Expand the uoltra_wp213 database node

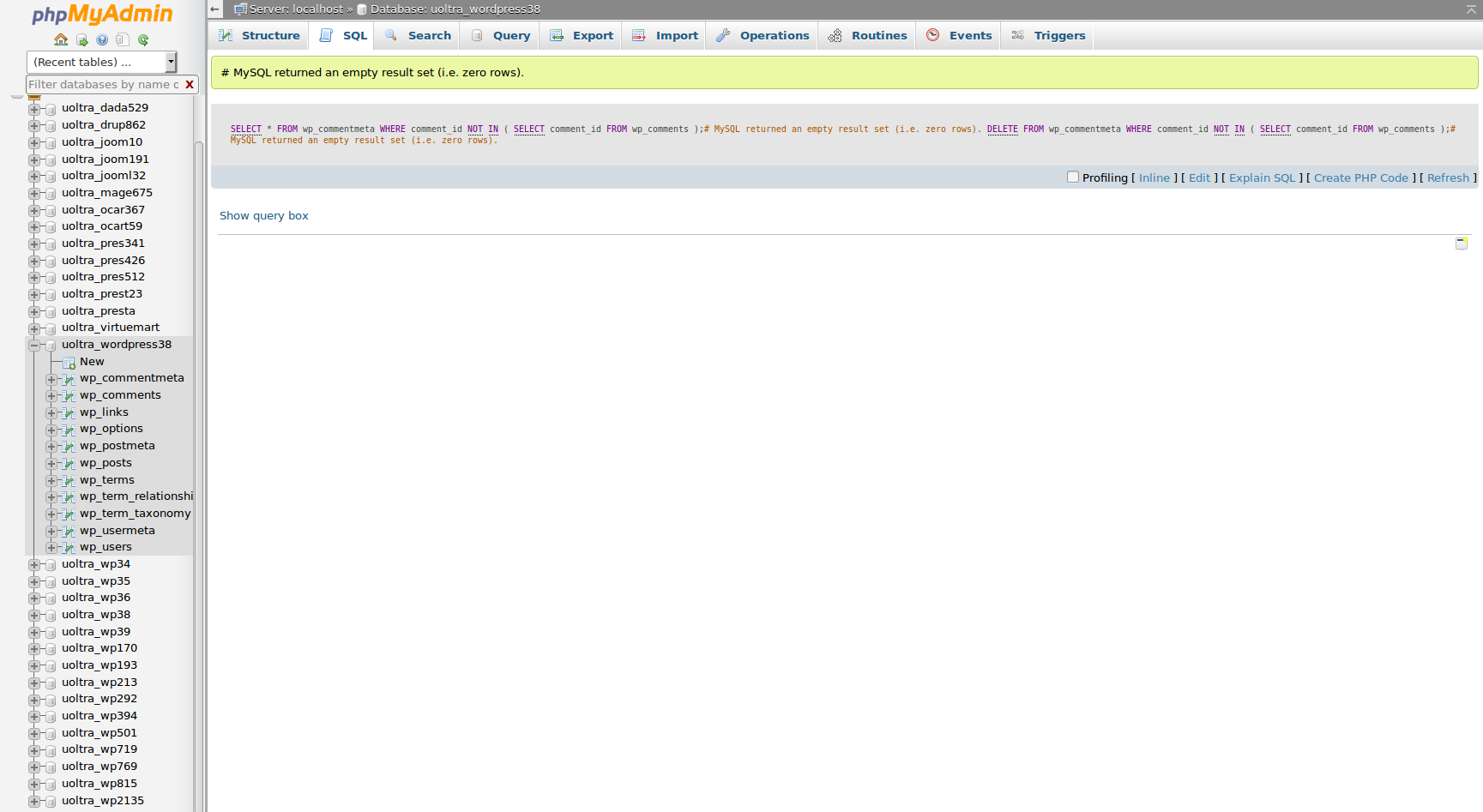coord(34,683)
